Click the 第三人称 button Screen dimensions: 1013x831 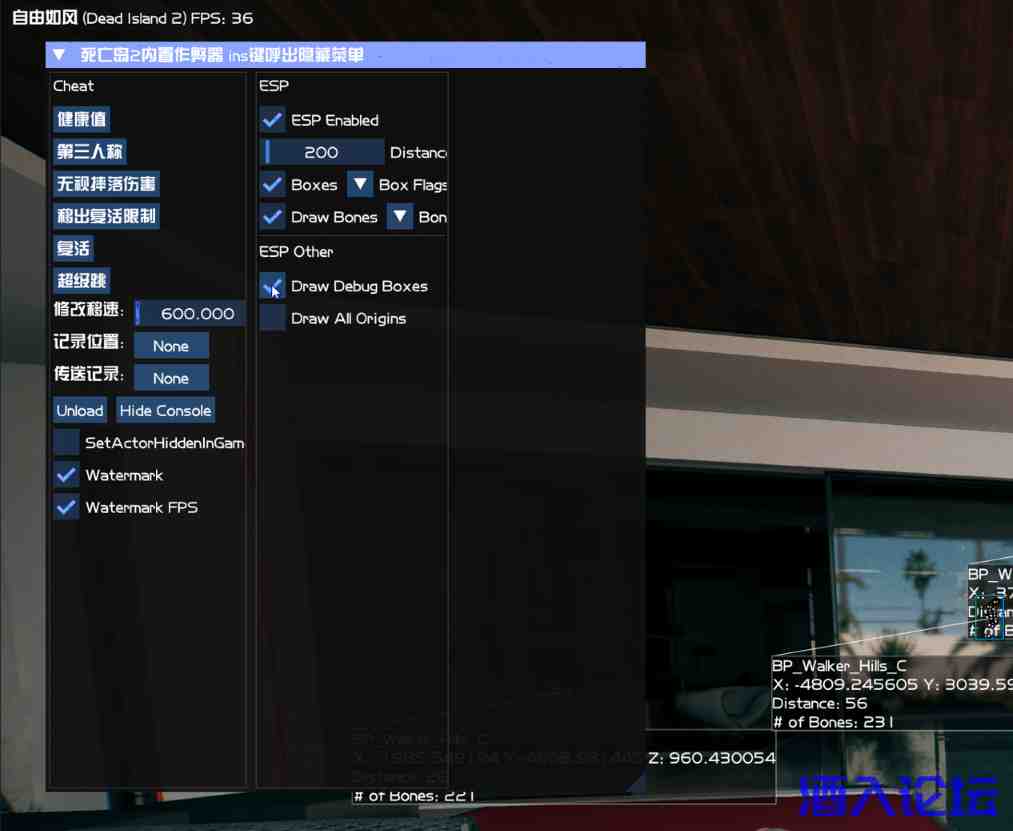pos(90,152)
